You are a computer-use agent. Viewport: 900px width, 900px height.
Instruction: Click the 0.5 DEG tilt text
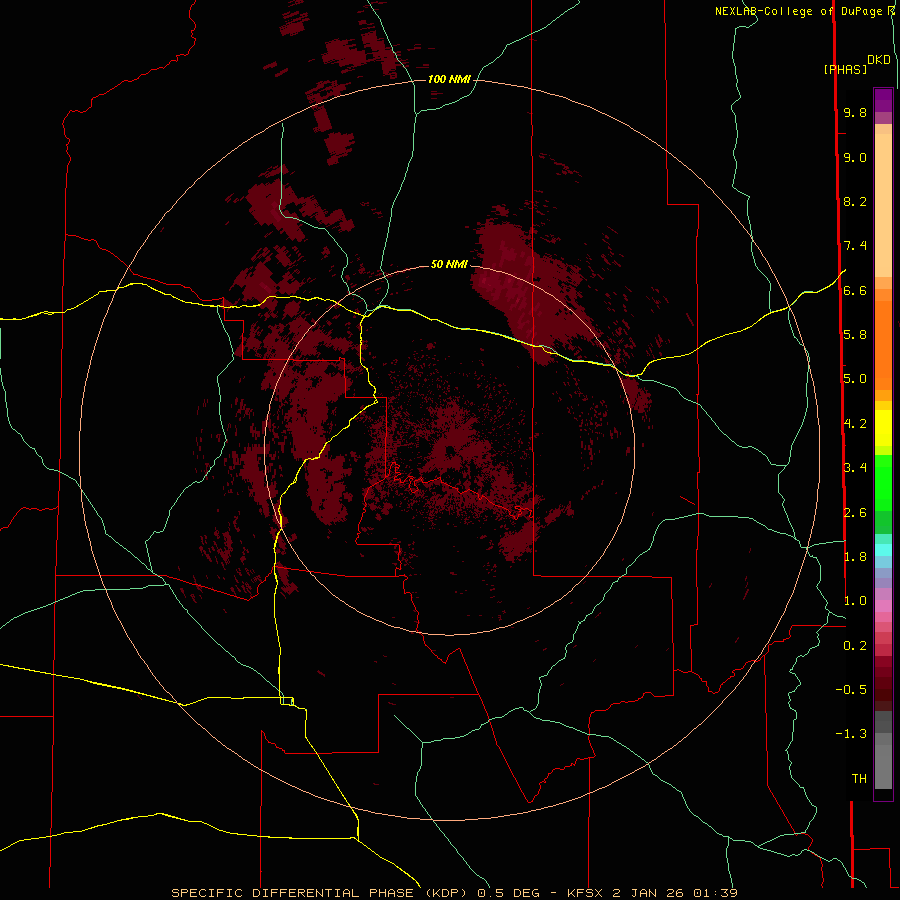509,893
